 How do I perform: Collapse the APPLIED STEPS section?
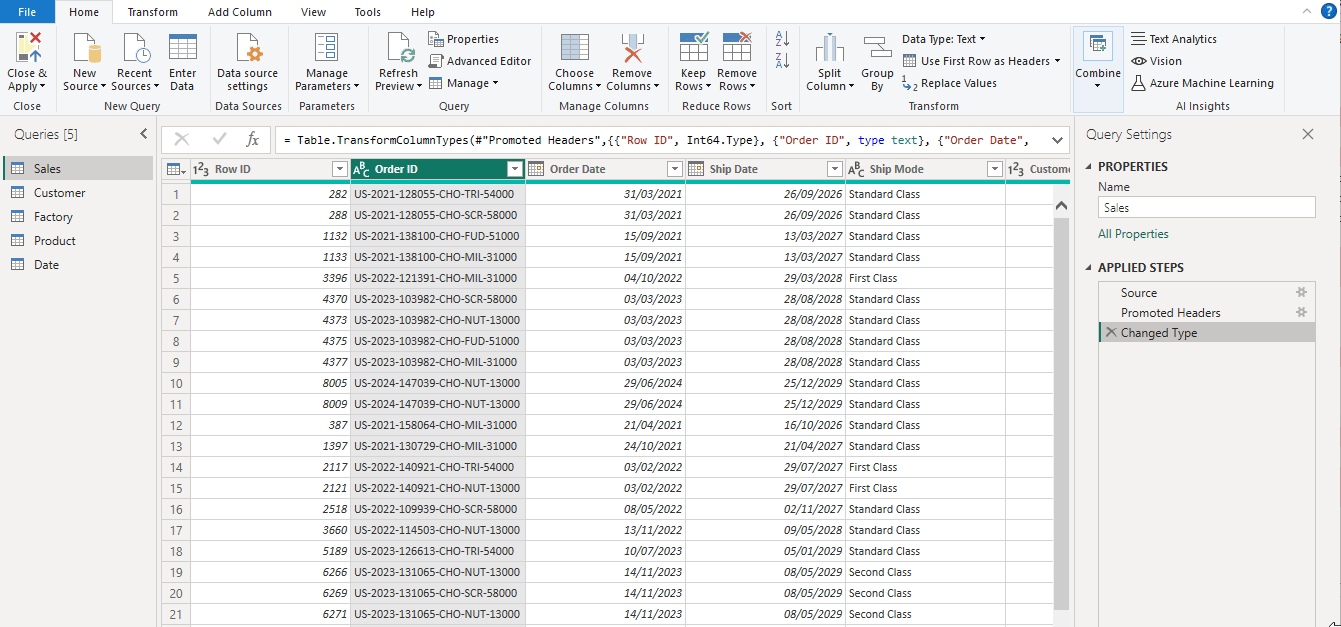point(1090,268)
